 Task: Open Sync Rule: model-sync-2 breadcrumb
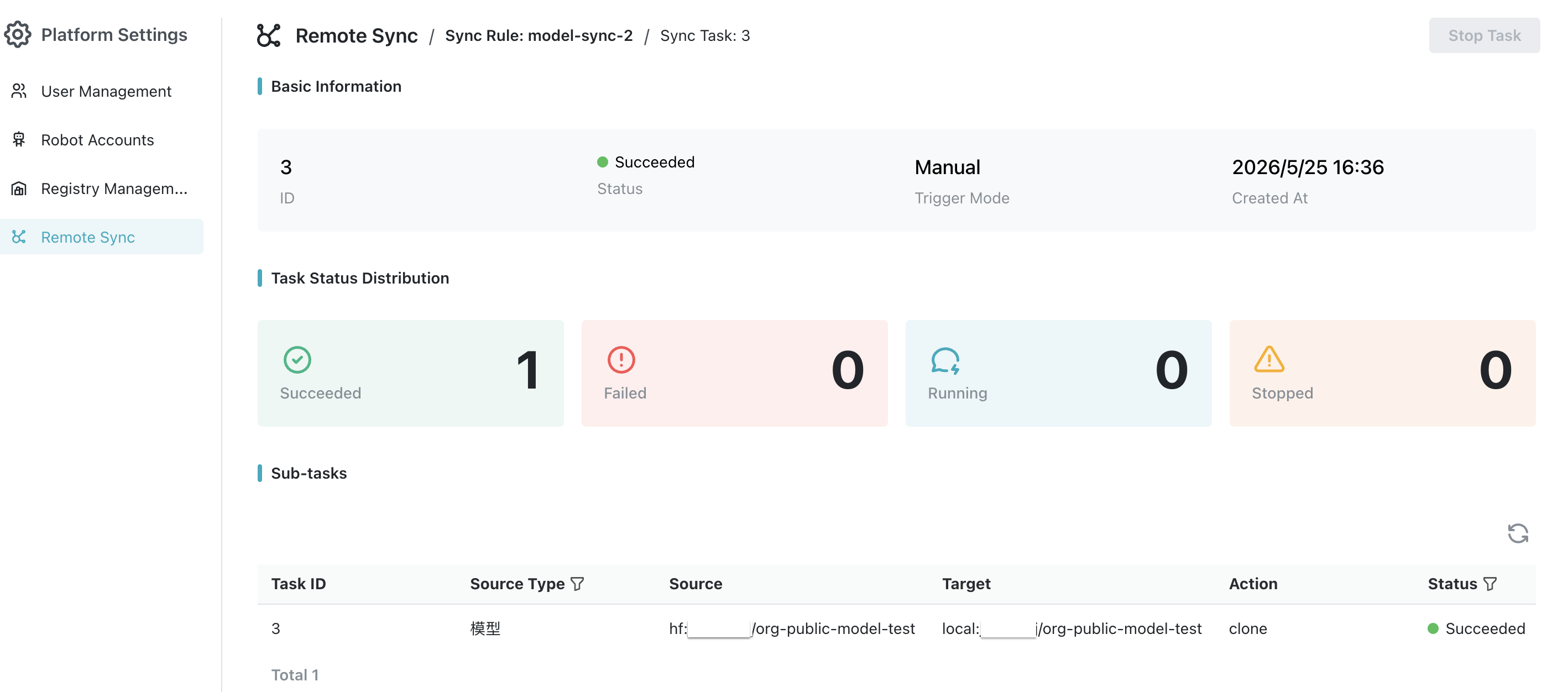pos(539,36)
